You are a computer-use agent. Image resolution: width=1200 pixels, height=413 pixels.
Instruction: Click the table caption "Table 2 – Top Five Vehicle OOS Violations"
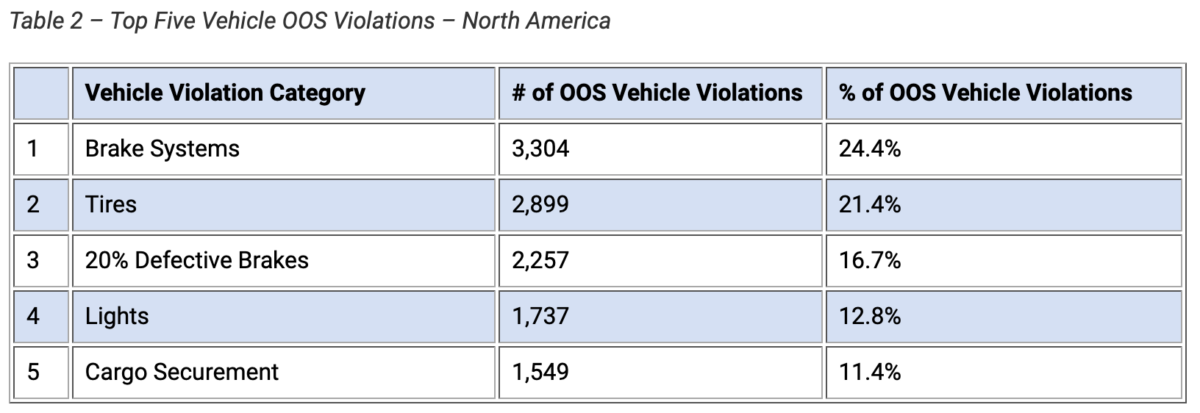click(309, 21)
